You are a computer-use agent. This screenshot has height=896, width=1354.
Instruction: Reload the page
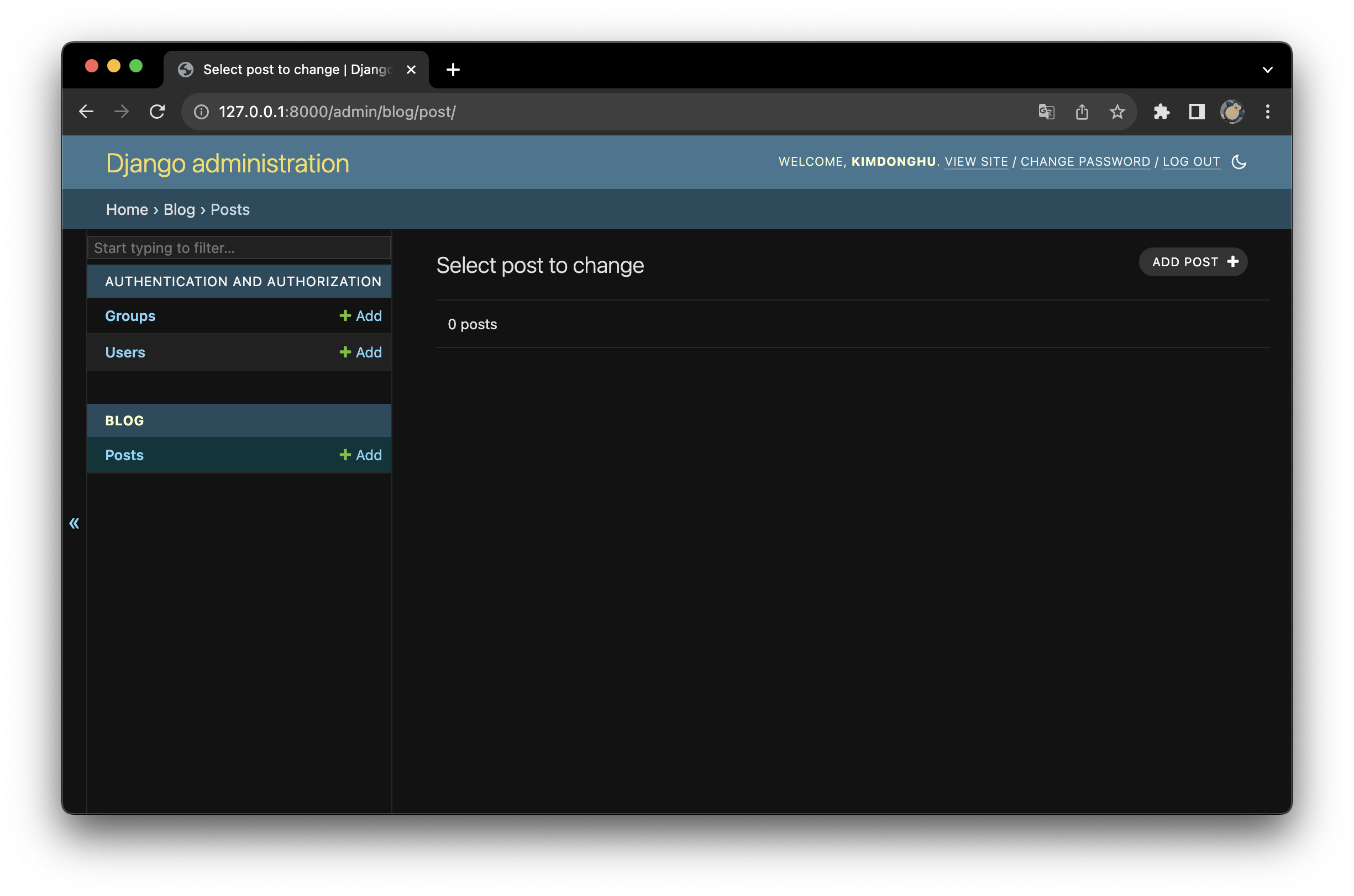click(157, 112)
